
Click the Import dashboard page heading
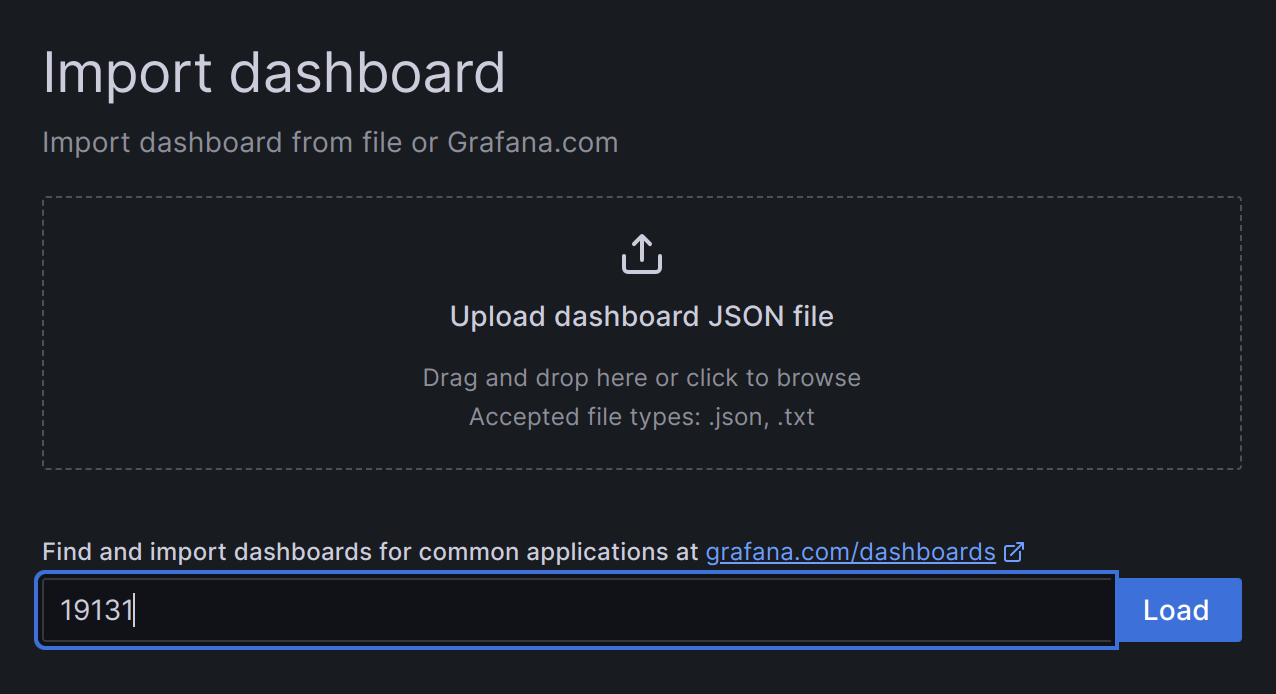tap(273, 71)
